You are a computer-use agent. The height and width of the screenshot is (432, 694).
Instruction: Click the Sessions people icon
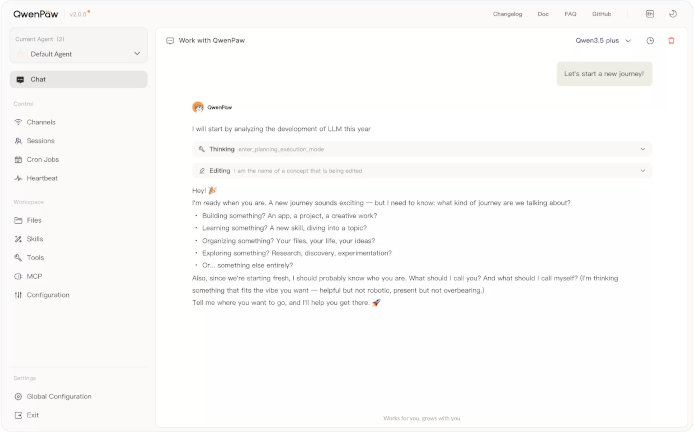tap(18, 141)
